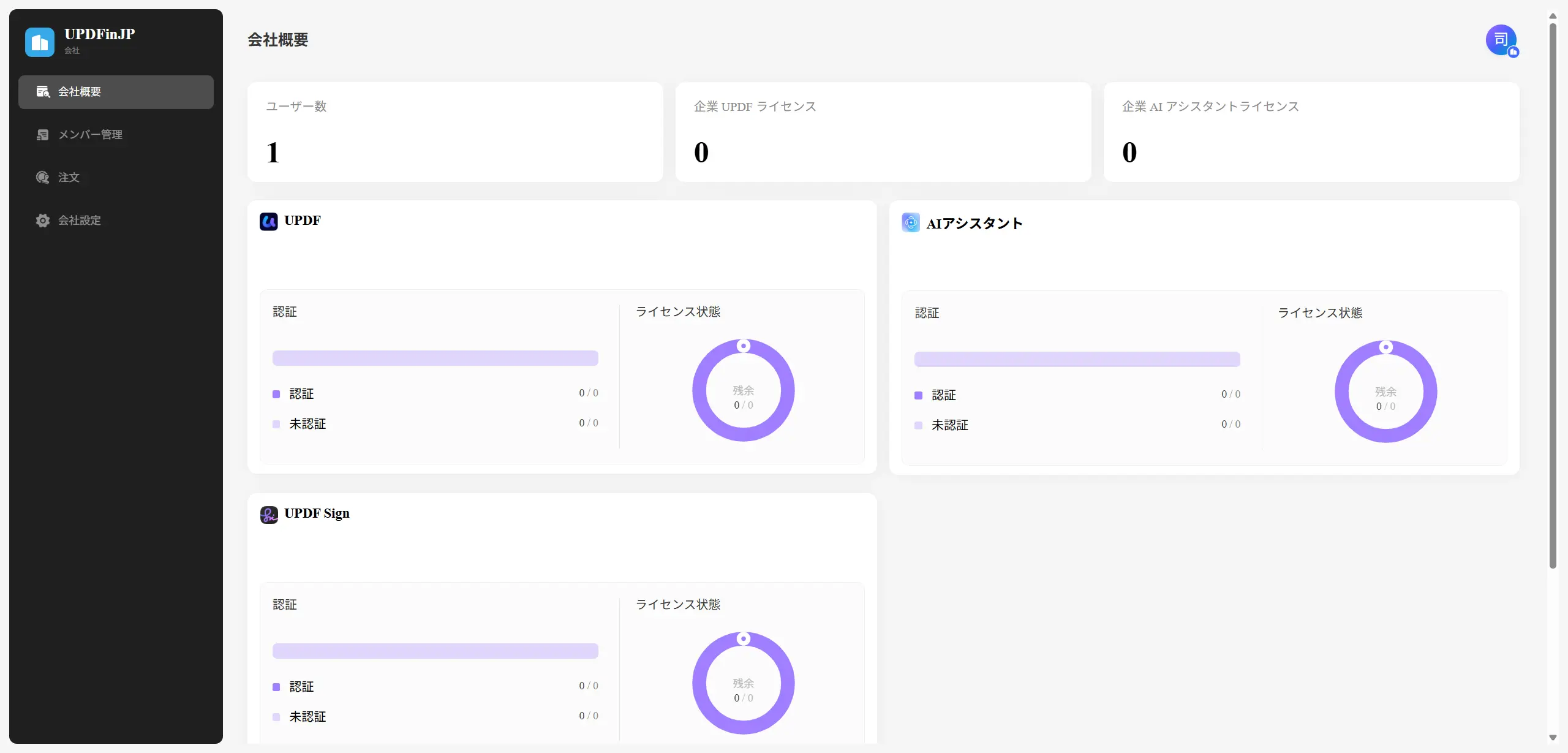Click the ユーザー数 stat card
The width and height of the screenshot is (1568, 753).
tap(455, 132)
